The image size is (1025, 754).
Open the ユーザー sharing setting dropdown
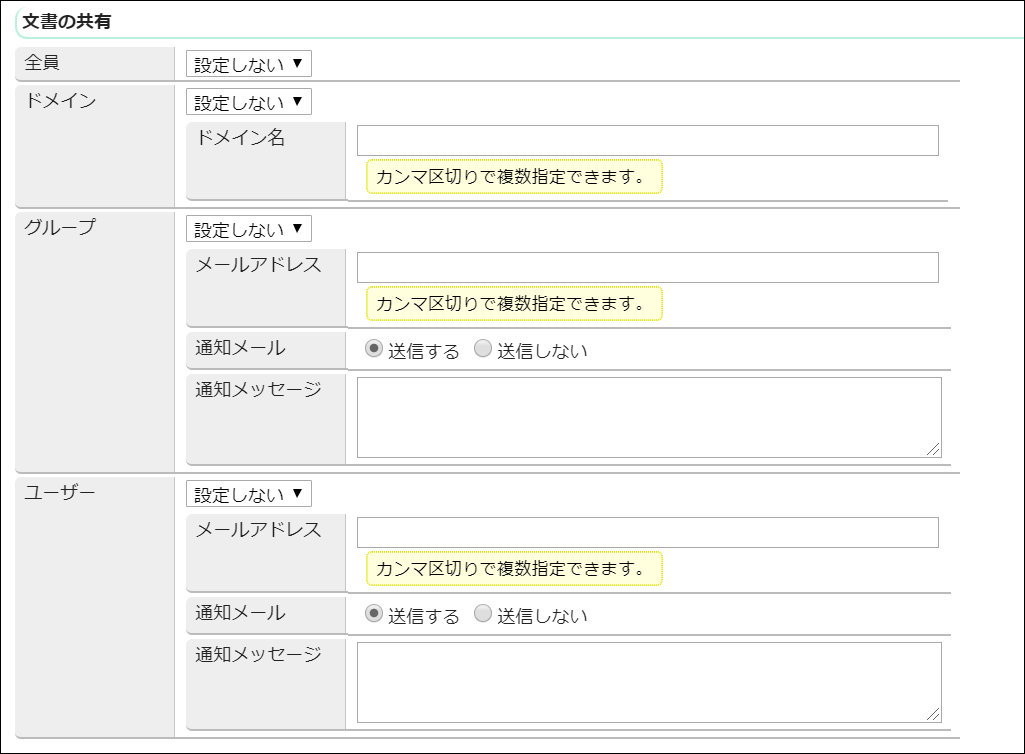coord(246,493)
